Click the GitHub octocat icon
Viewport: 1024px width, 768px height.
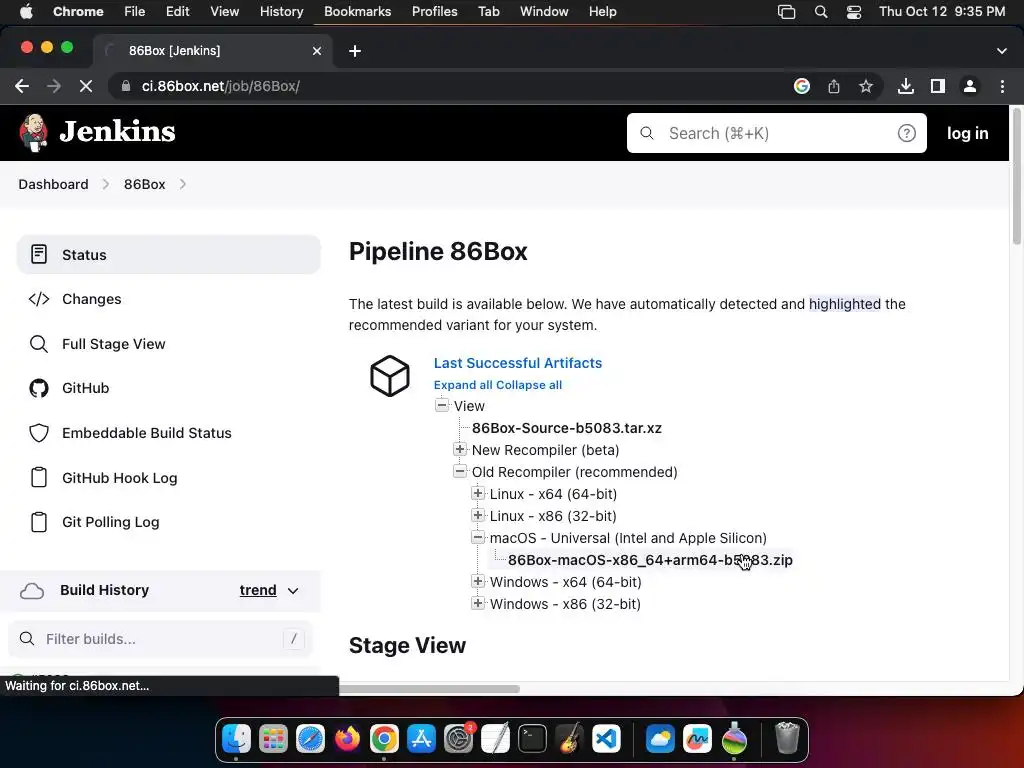[x=39, y=388]
